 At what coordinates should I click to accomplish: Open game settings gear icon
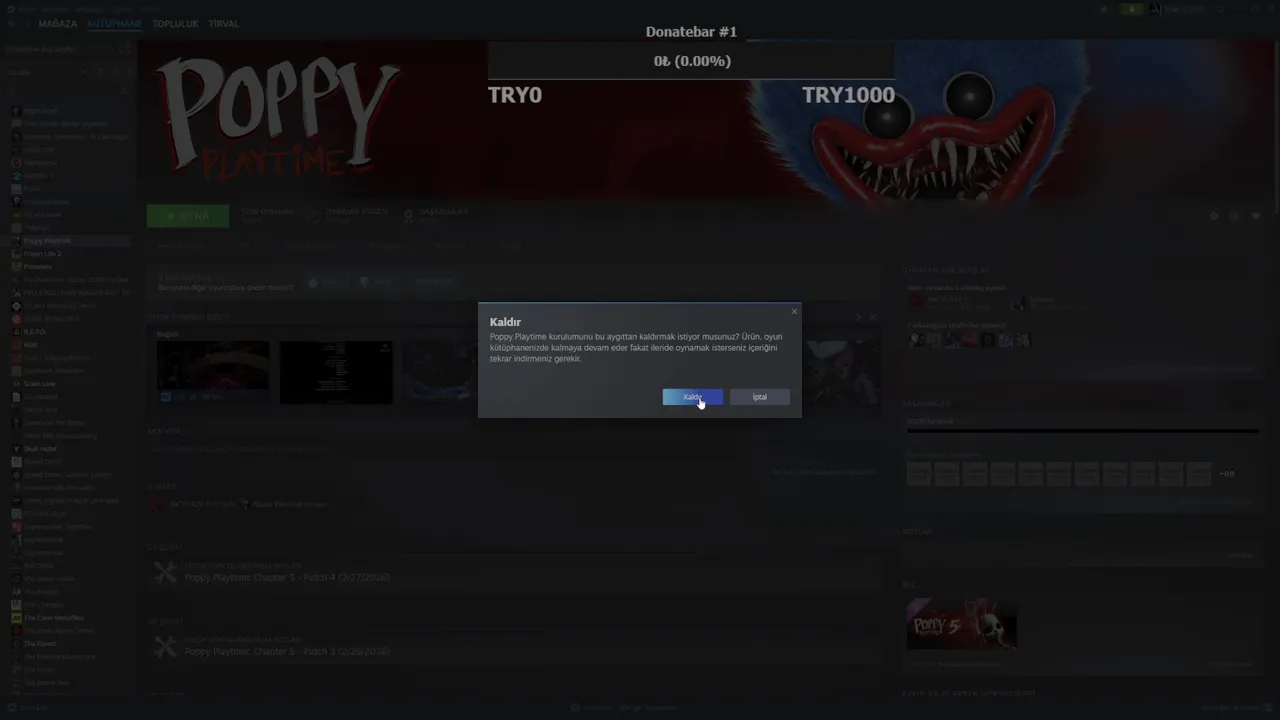click(1214, 216)
